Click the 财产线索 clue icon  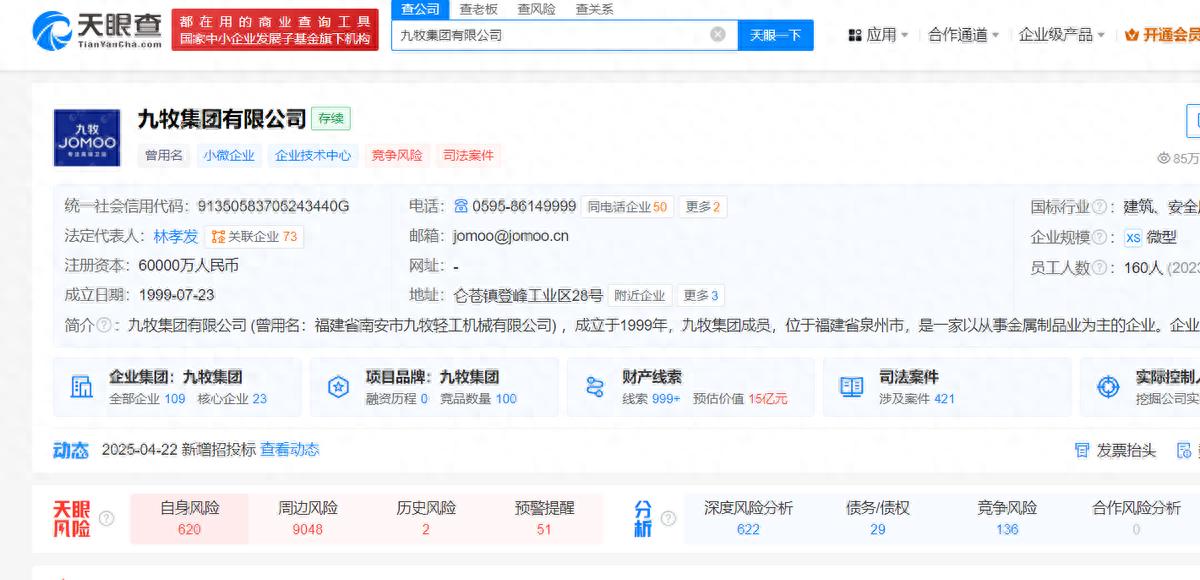pos(595,387)
